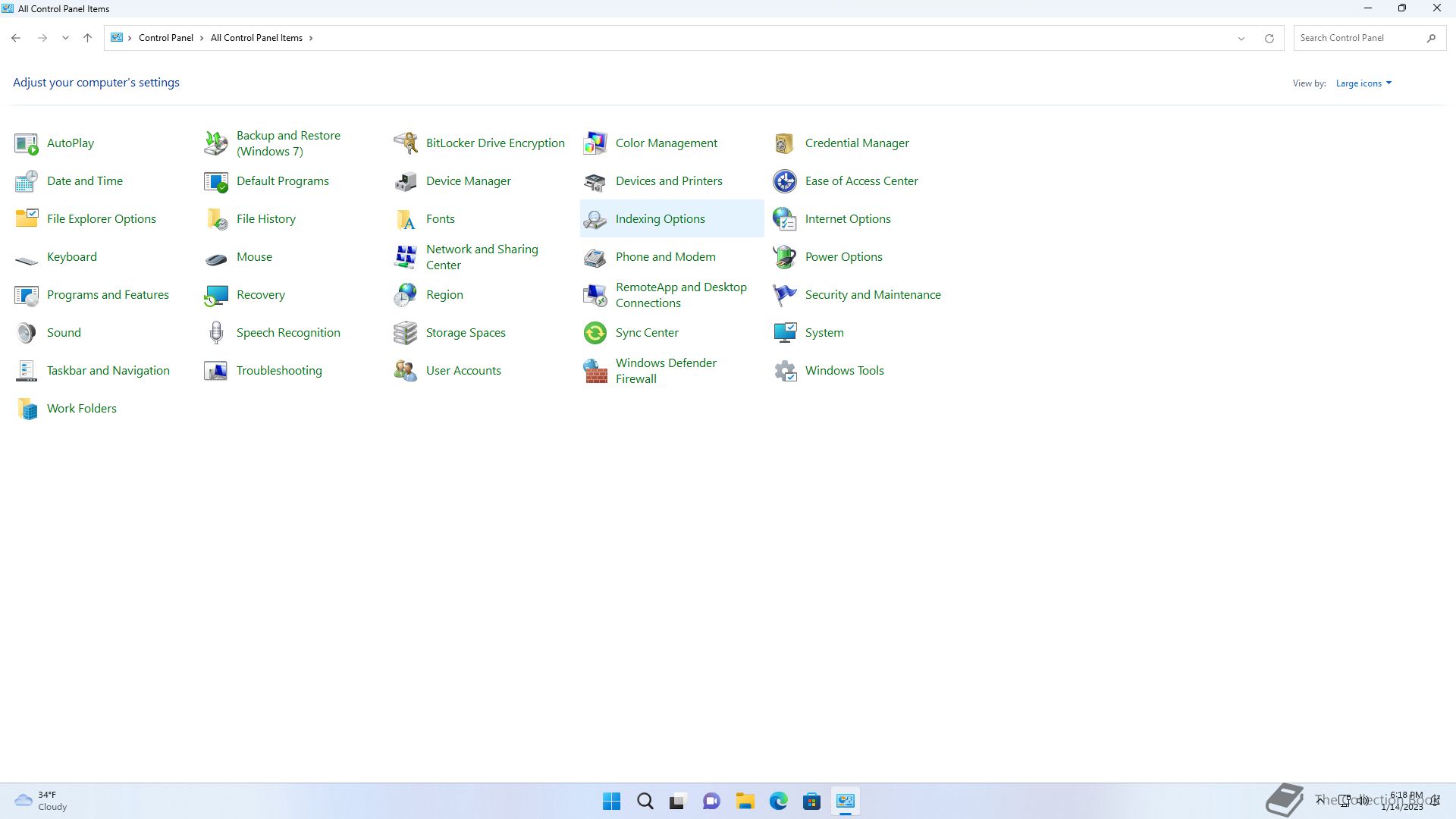Click the Devices and Printers icon
The height and width of the screenshot is (819, 1456).
595,181
